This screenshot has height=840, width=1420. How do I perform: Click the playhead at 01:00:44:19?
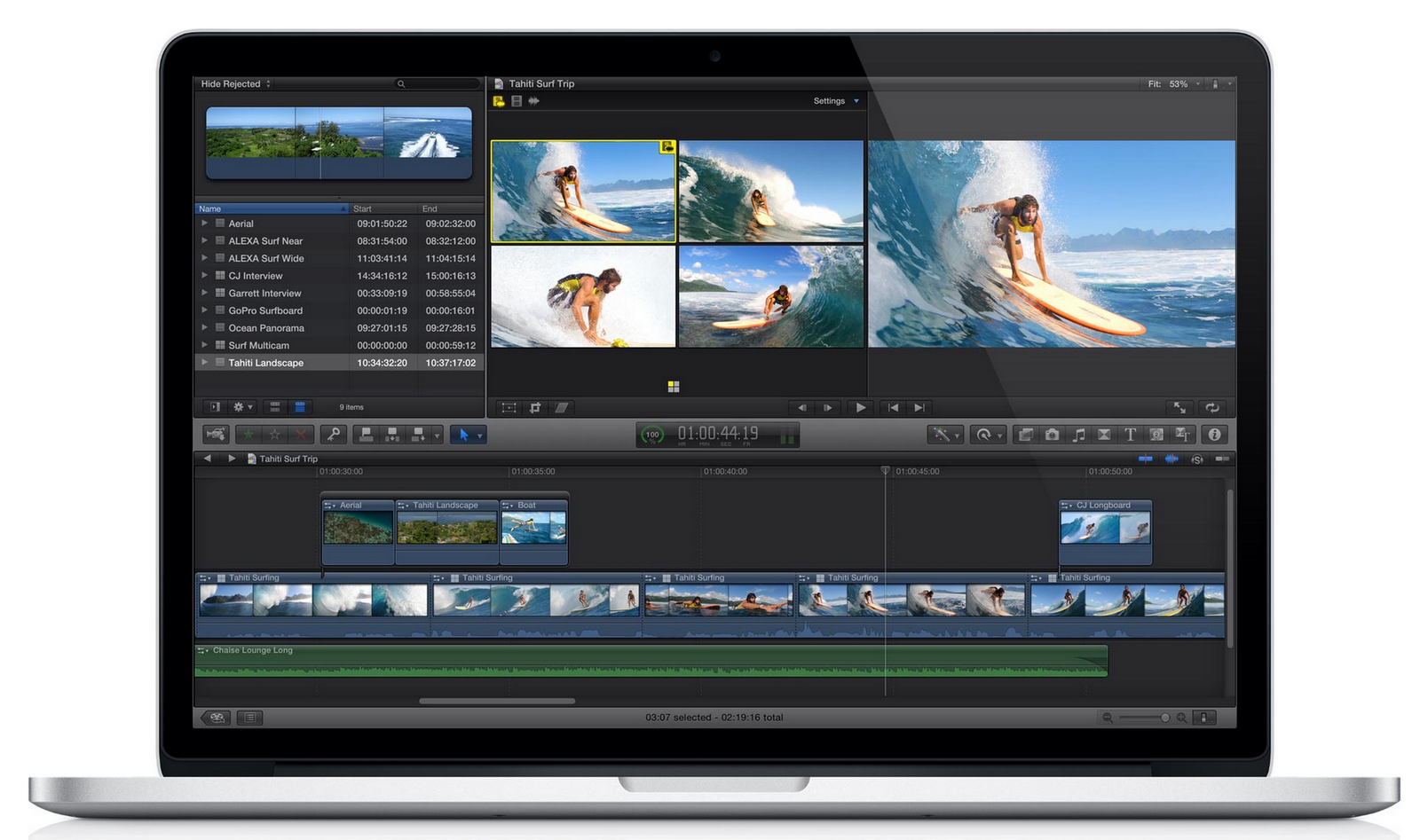(x=885, y=471)
